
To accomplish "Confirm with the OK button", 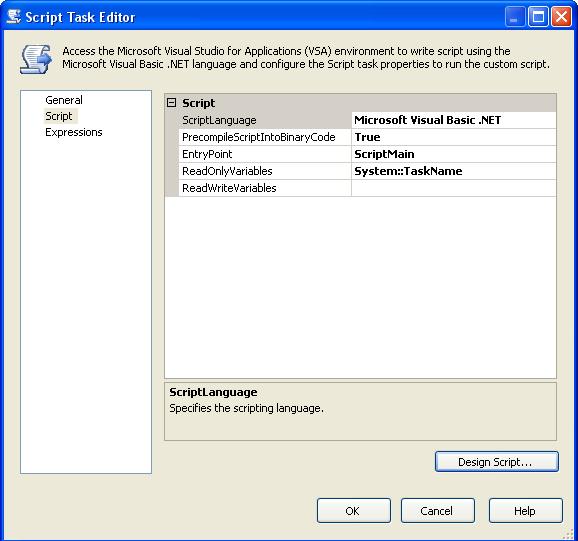I will point(354,510).
